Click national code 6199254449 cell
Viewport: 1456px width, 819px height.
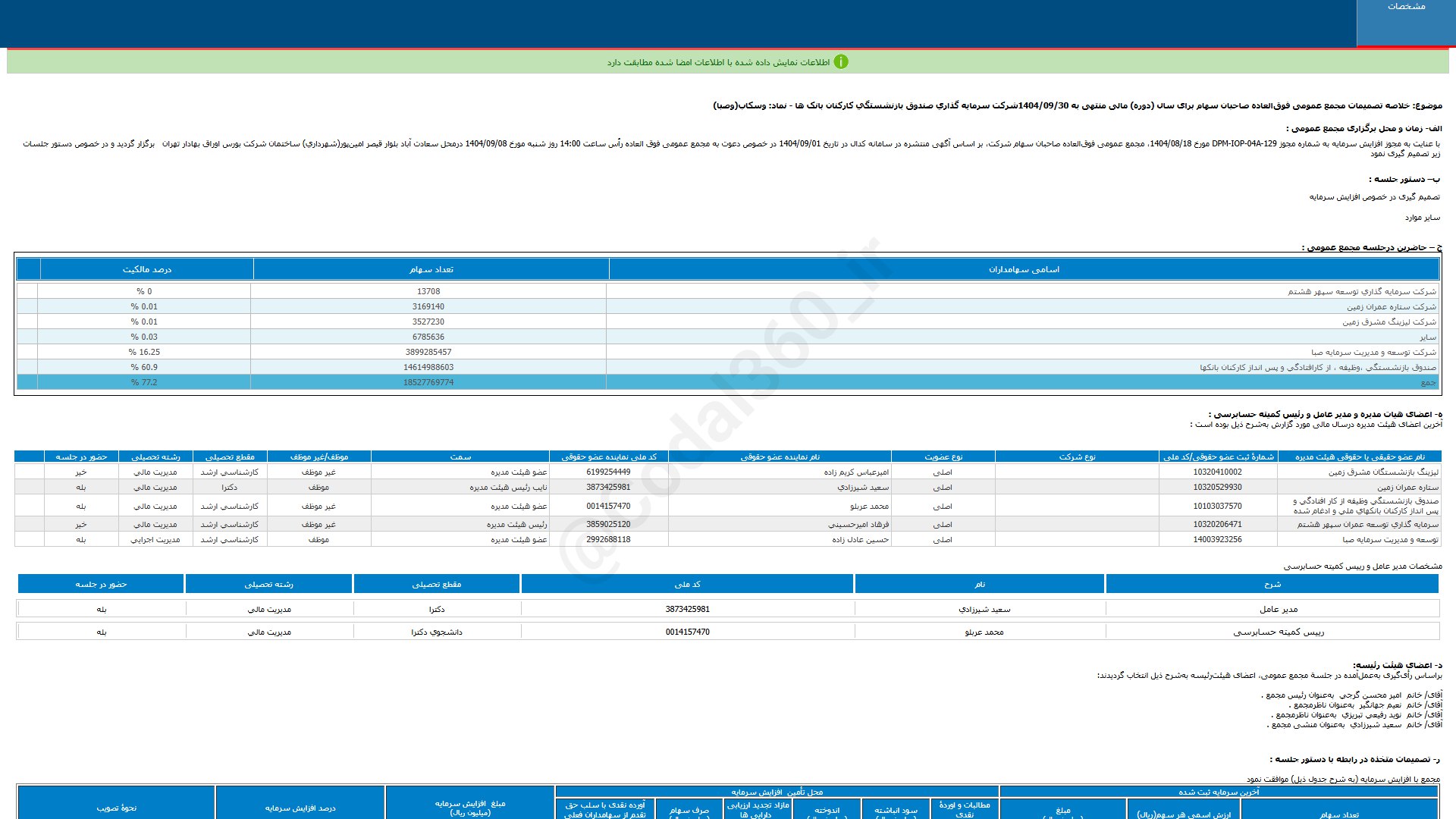coord(607,472)
